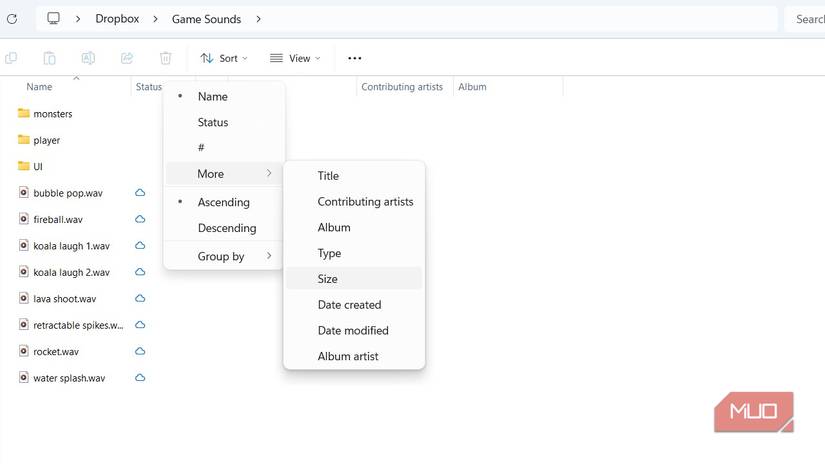
Task: Click the retractable spikes file icon
Action: tap(24, 324)
